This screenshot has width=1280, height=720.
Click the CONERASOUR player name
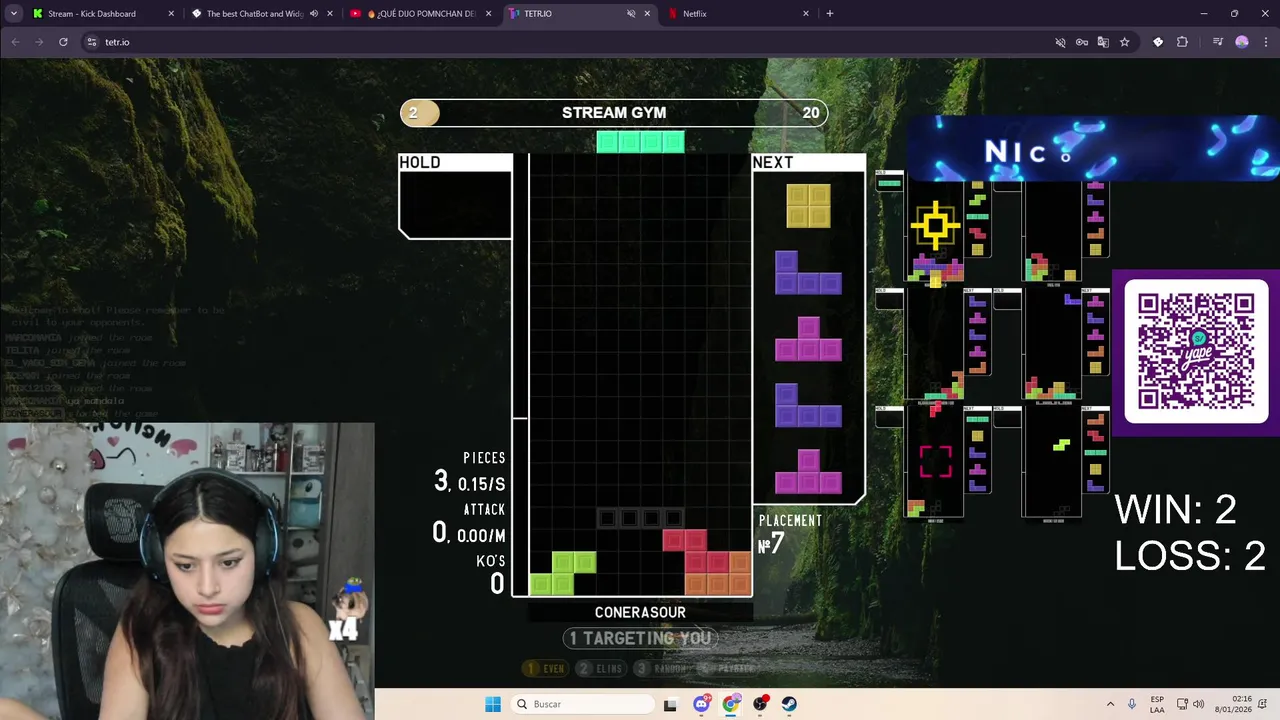(x=640, y=612)
